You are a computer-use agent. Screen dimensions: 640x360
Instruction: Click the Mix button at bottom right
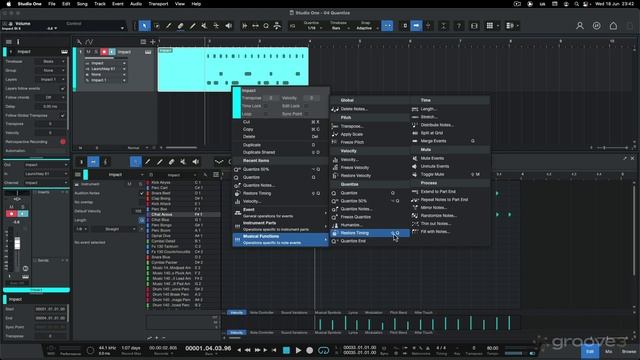tap(609, 351)
